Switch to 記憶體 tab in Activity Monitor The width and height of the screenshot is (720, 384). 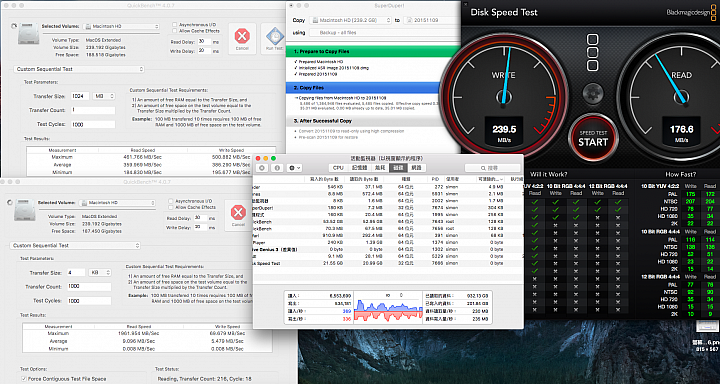360,168
